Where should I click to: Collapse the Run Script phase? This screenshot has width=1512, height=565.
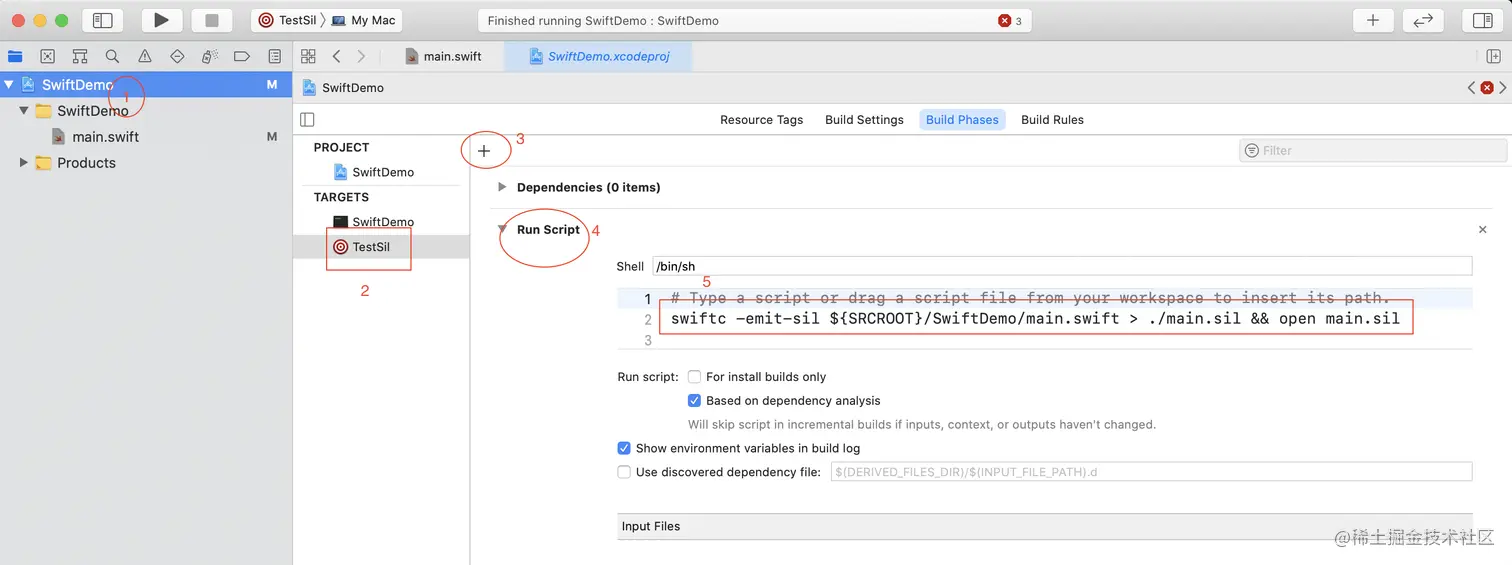coord(502,229)
